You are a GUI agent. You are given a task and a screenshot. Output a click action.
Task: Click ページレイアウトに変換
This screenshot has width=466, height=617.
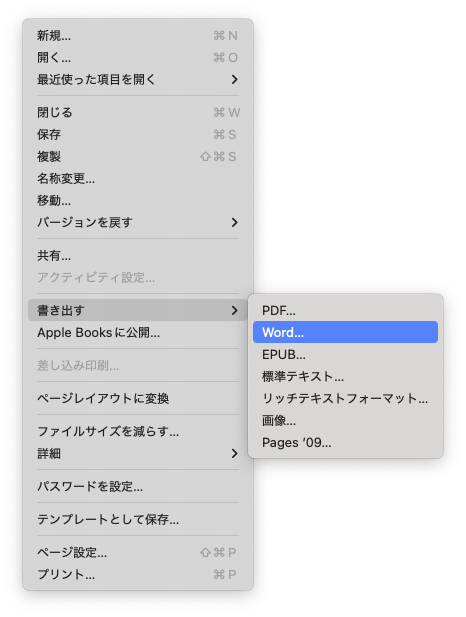pos(138,398)
